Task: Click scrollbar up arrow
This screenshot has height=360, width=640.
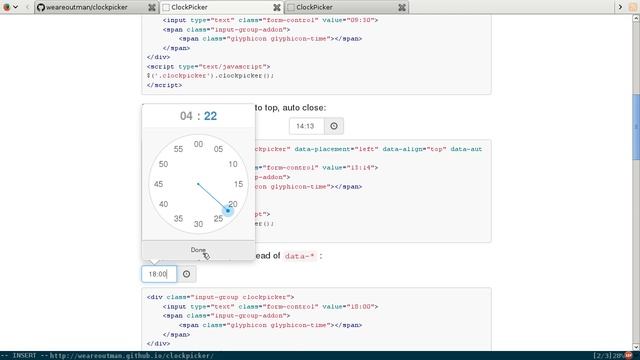Action: [636, 18]
